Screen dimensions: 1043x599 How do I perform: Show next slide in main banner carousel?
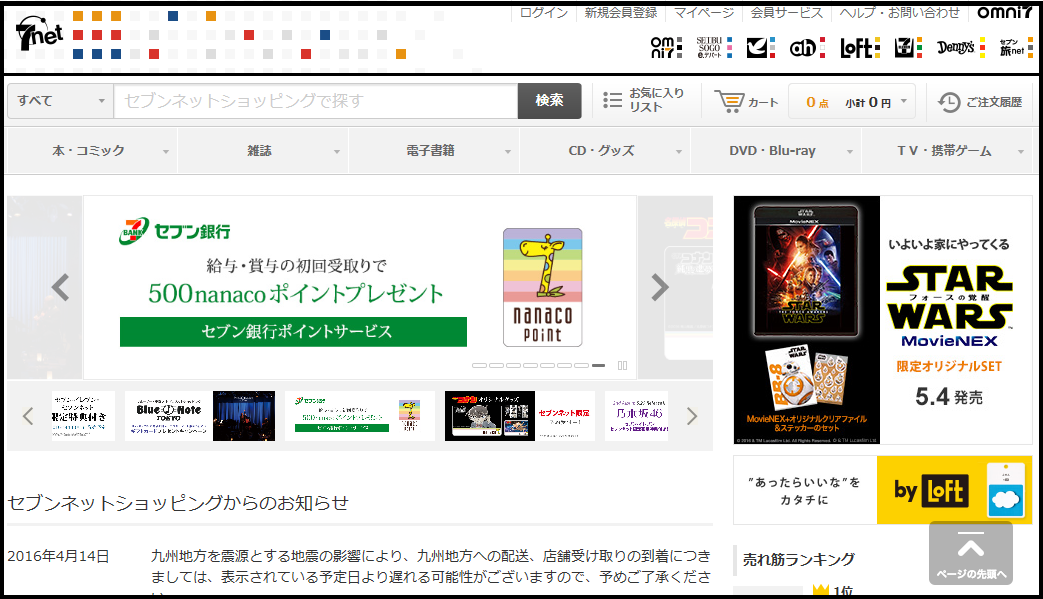[x=659, y=287]
